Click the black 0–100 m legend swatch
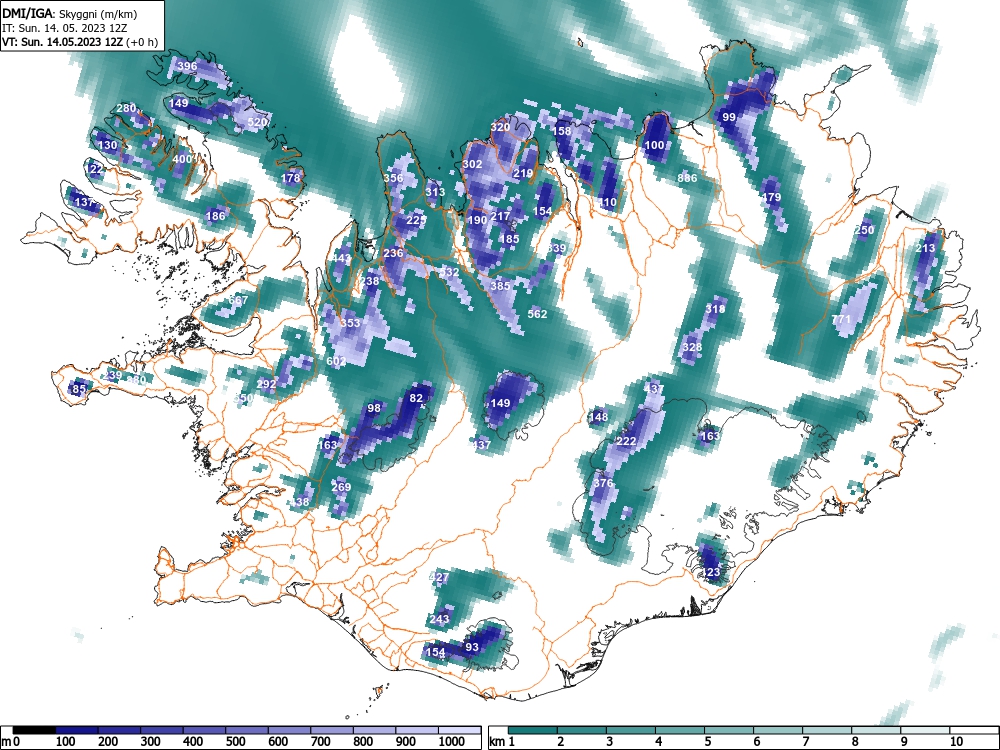 [x=34, y=730]
